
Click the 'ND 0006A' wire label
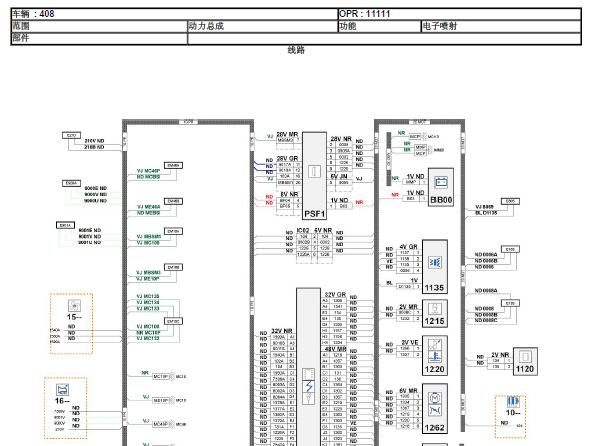pyautogui.click(x=486, y=255)
